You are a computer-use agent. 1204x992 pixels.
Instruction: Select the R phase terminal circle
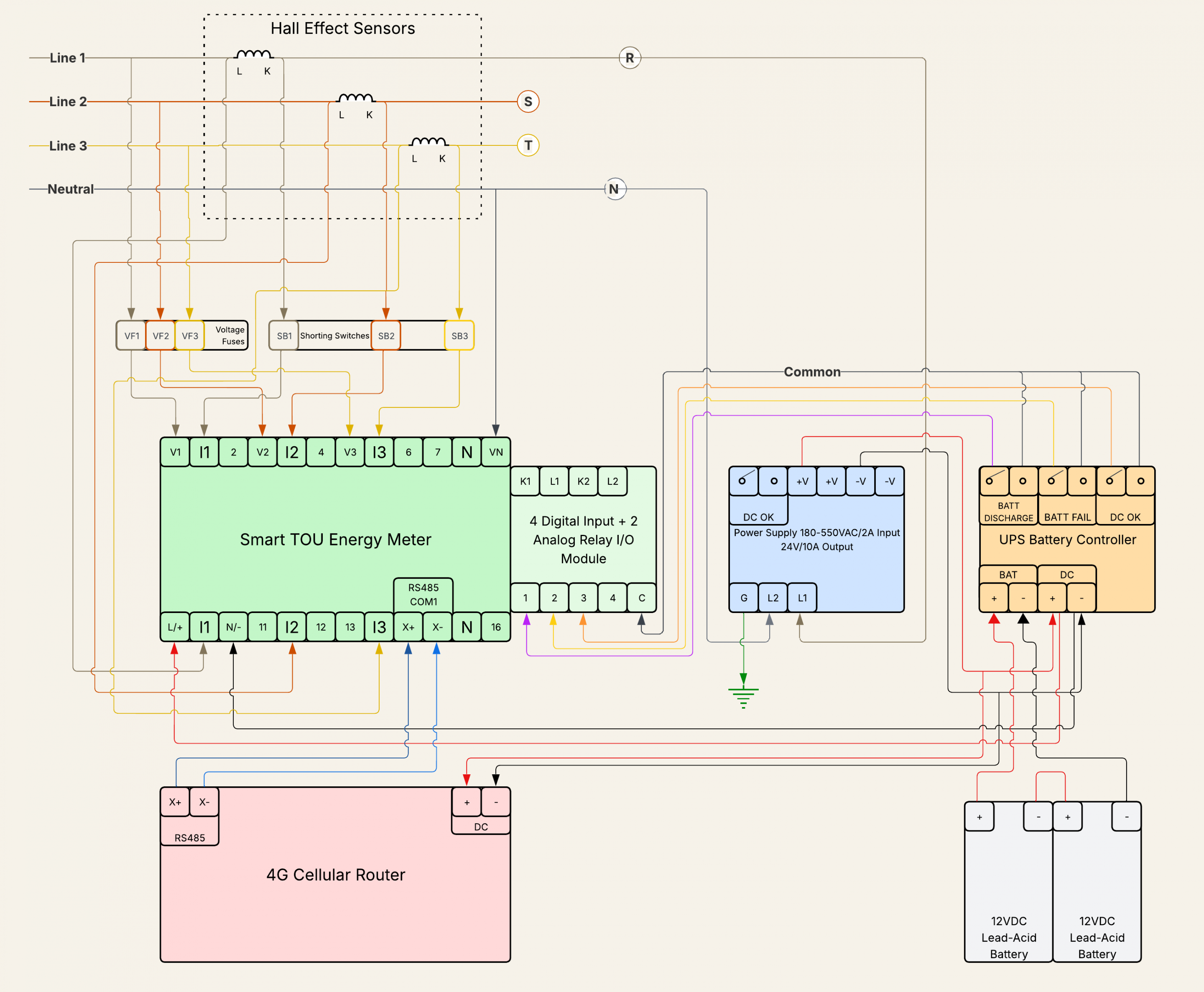tap(630, 58)
